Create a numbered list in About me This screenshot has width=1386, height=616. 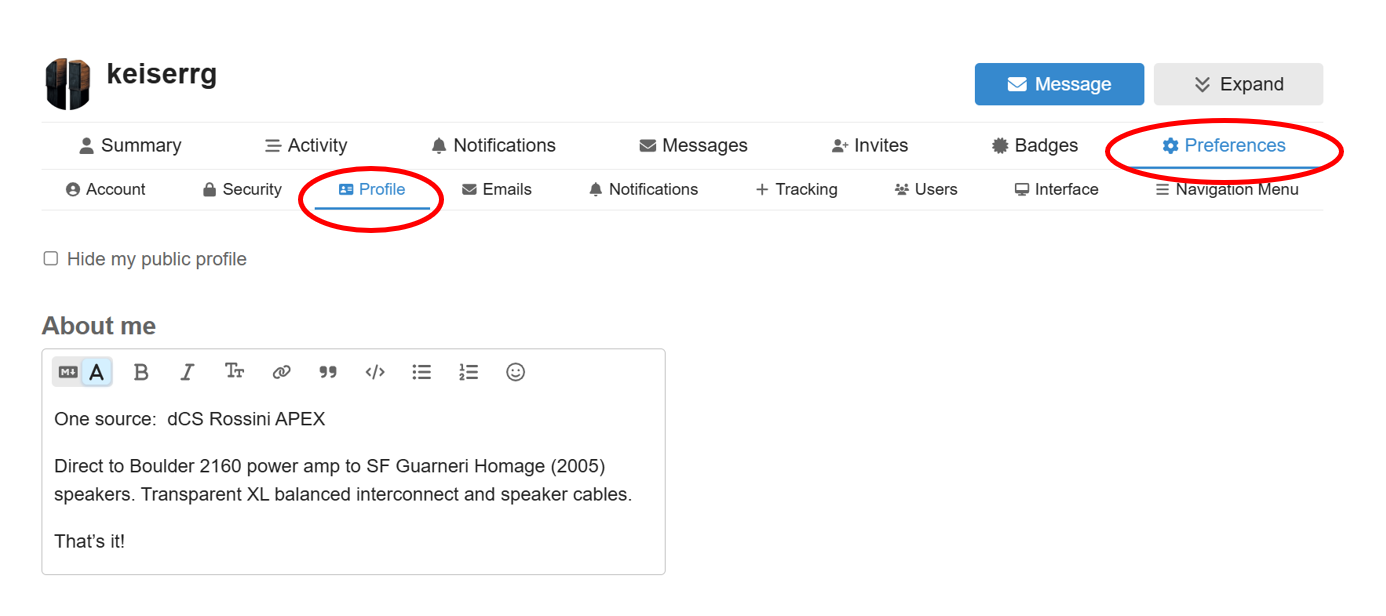pos(468,372)
